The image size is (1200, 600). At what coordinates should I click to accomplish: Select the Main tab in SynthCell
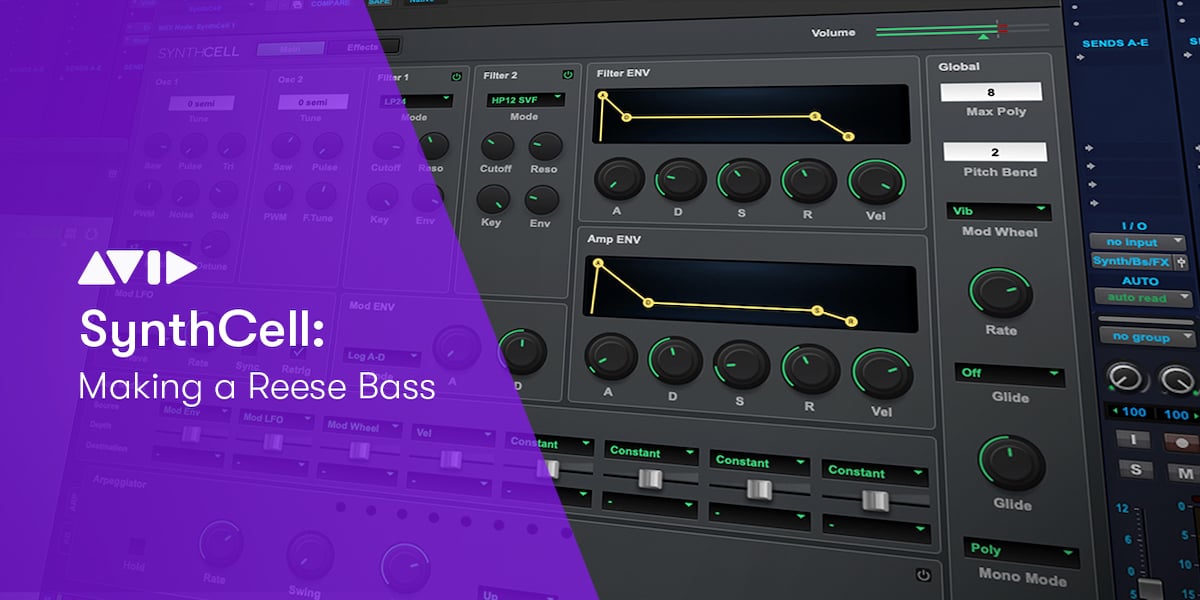tap(293, 46)
